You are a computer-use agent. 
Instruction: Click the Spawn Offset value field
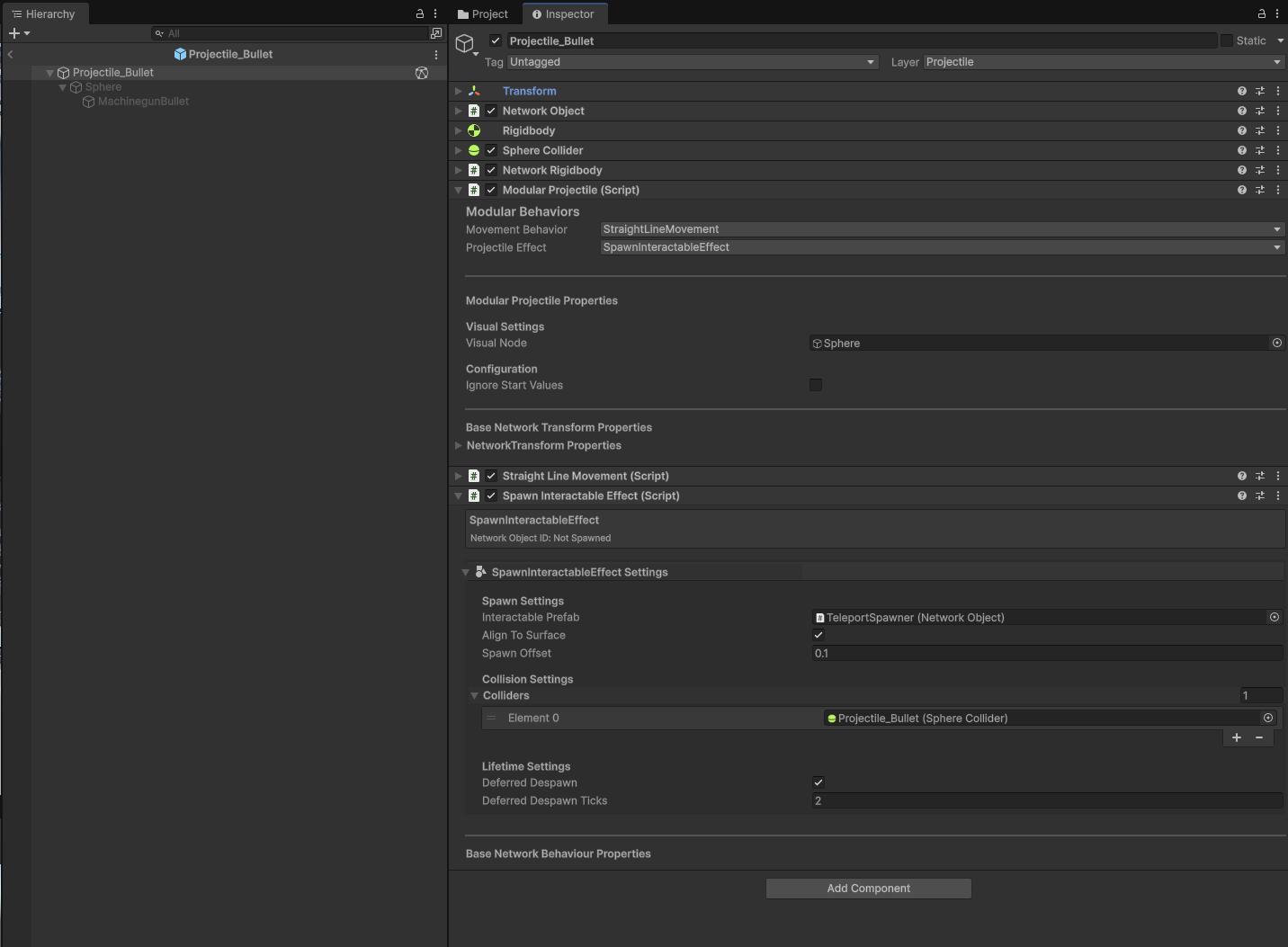point(1047,653)
